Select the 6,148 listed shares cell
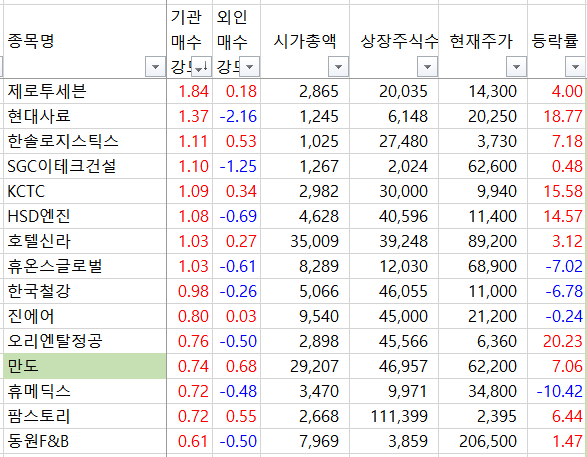 [394, 116]
